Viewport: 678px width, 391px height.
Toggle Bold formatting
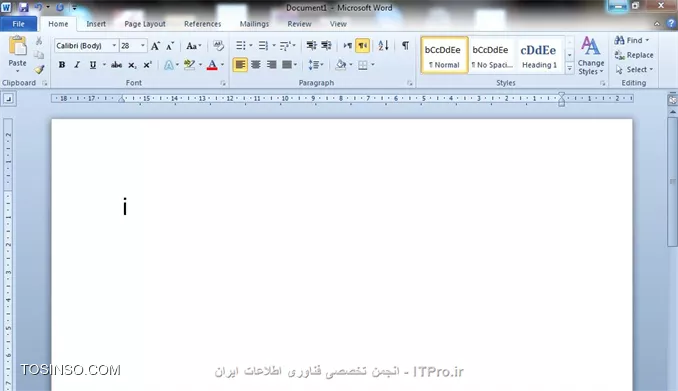(x=62, y=65)
